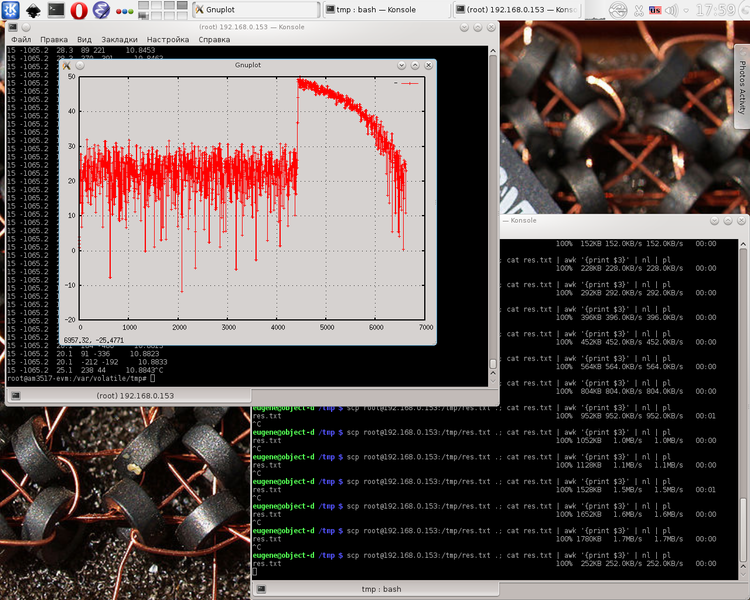Open the activities three-dots icon in panel
Screen dimensions: 750x600
click(124, 11)
